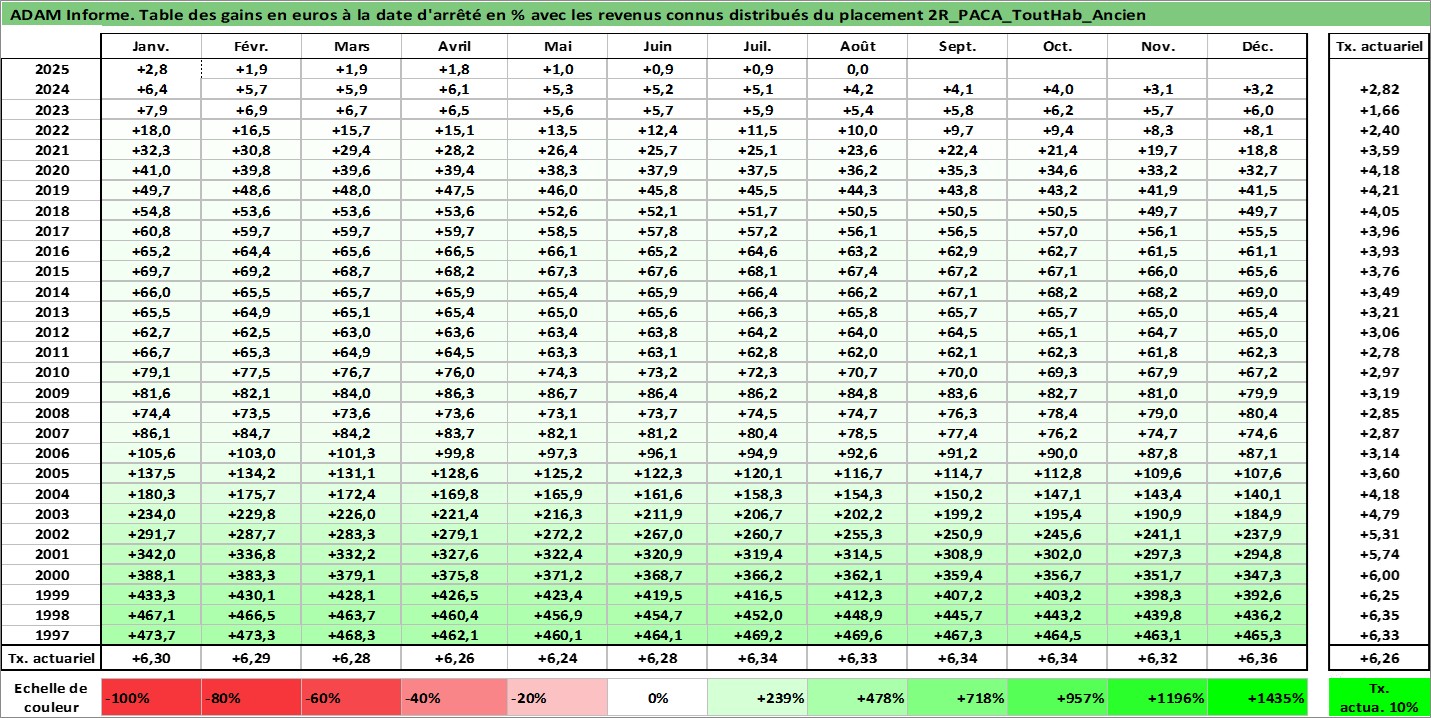Click the +302,0 cell for Oct. 2001
Screen dimensions: 1431x718
point(1057,554)
